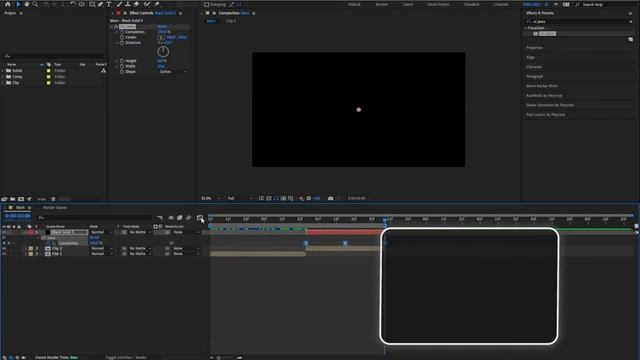Select the Hand tool
Viewport: 640px width, 360px height.
[x=27, y=4]
